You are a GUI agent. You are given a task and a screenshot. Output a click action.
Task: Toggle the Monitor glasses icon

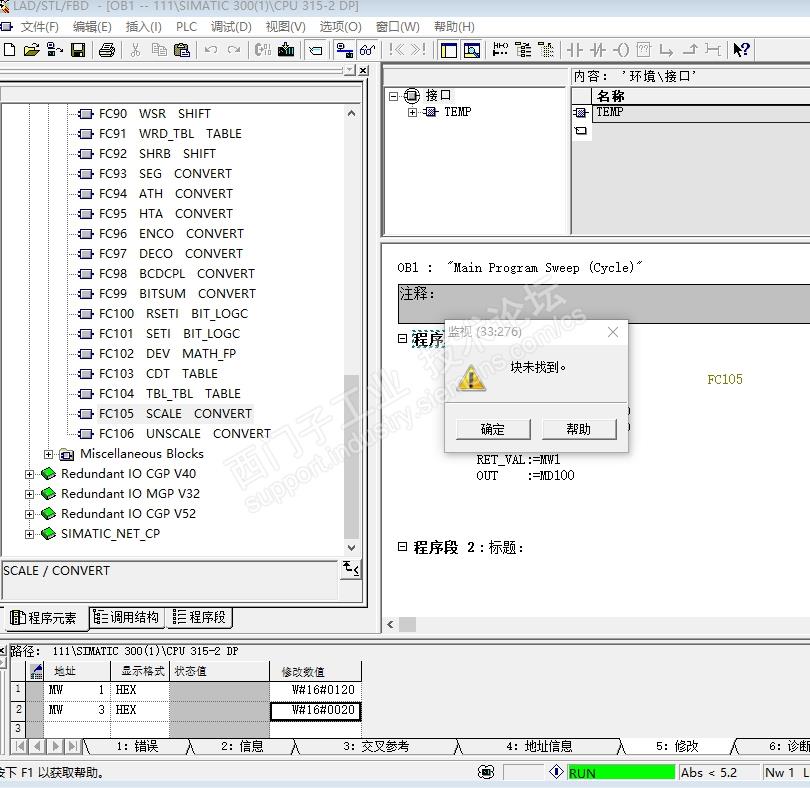(x=367, y=50)
